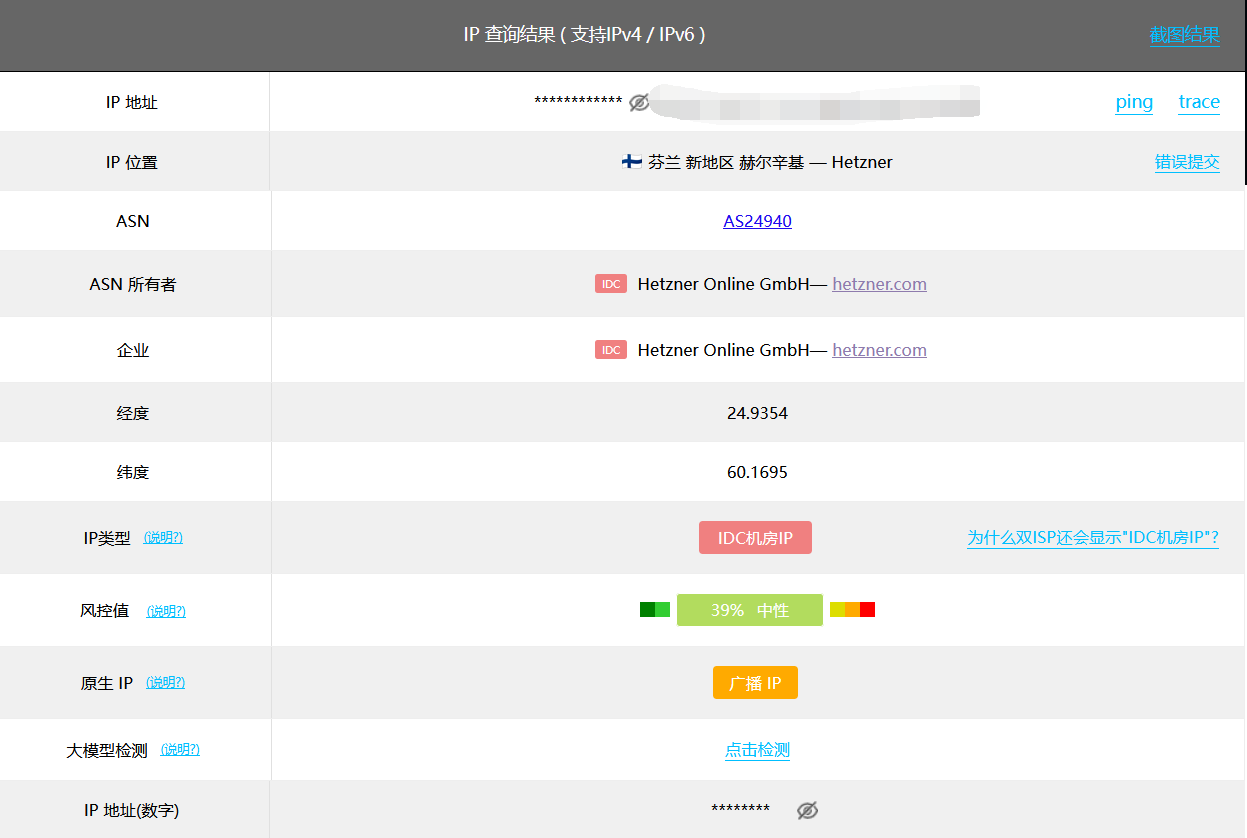Run trace on this IP
The width and height of the screenshot is (1247, 838).
click(1199, 102)
